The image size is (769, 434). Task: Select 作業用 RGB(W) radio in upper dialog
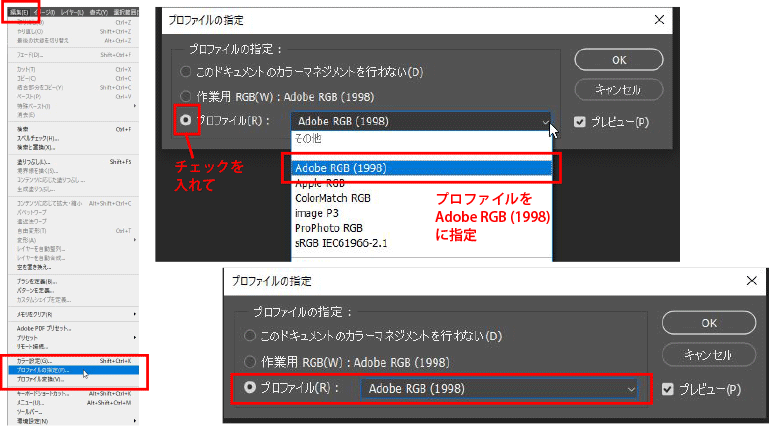(x=185, y=96)
